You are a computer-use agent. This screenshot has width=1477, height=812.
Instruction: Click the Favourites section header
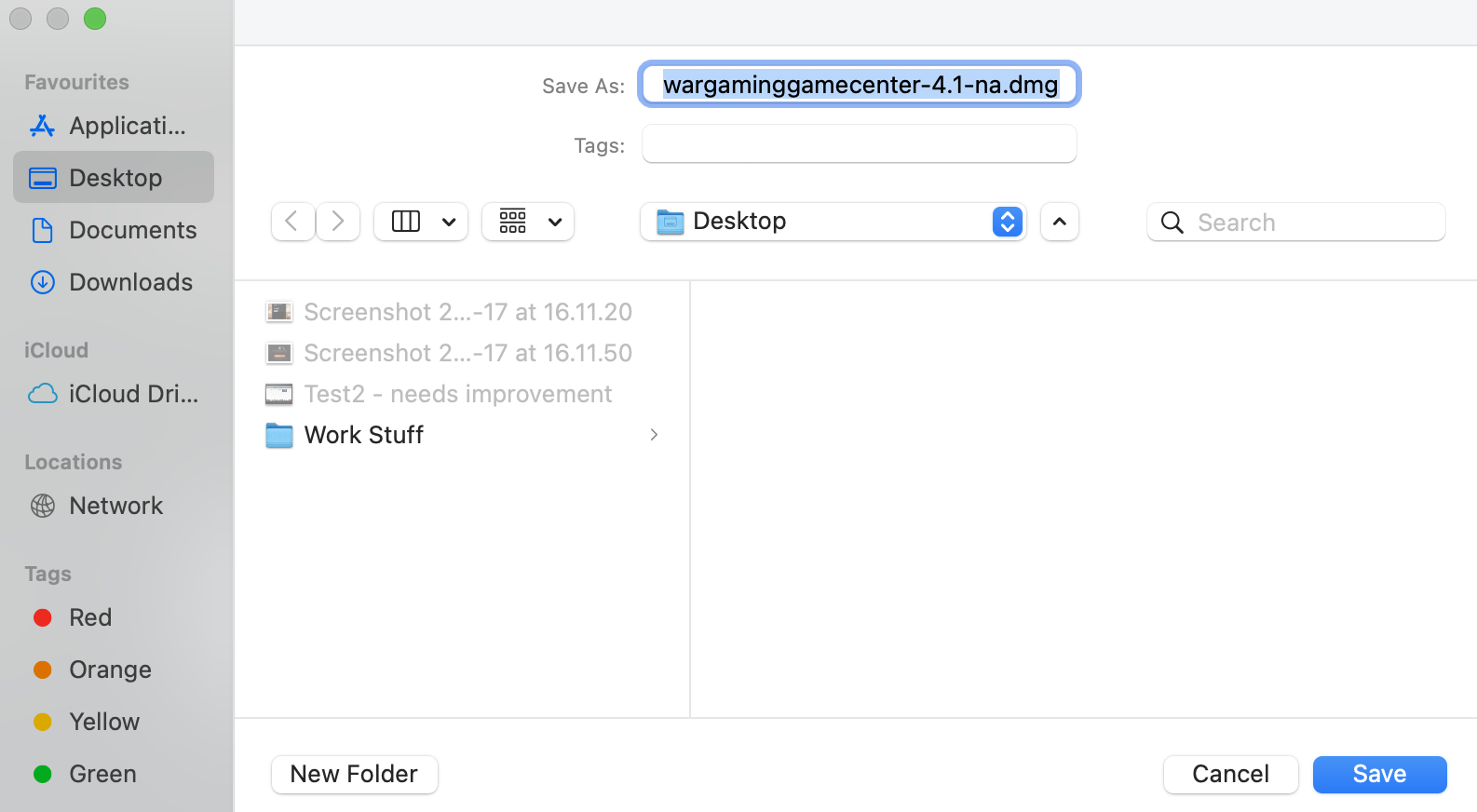click(76, 82)
